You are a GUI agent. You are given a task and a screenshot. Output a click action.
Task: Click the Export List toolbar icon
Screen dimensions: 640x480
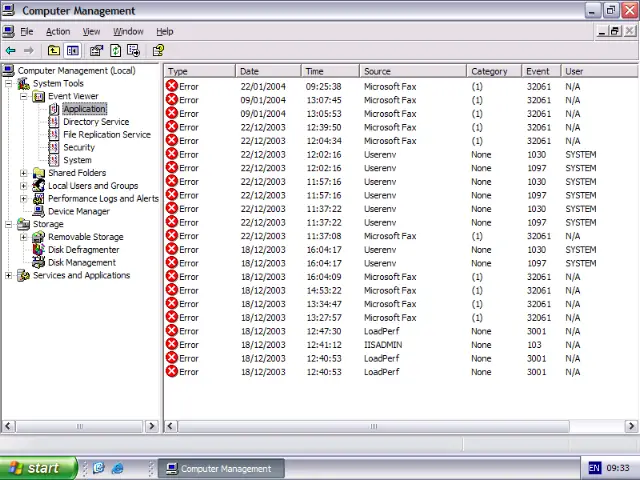tap(133, 51)
